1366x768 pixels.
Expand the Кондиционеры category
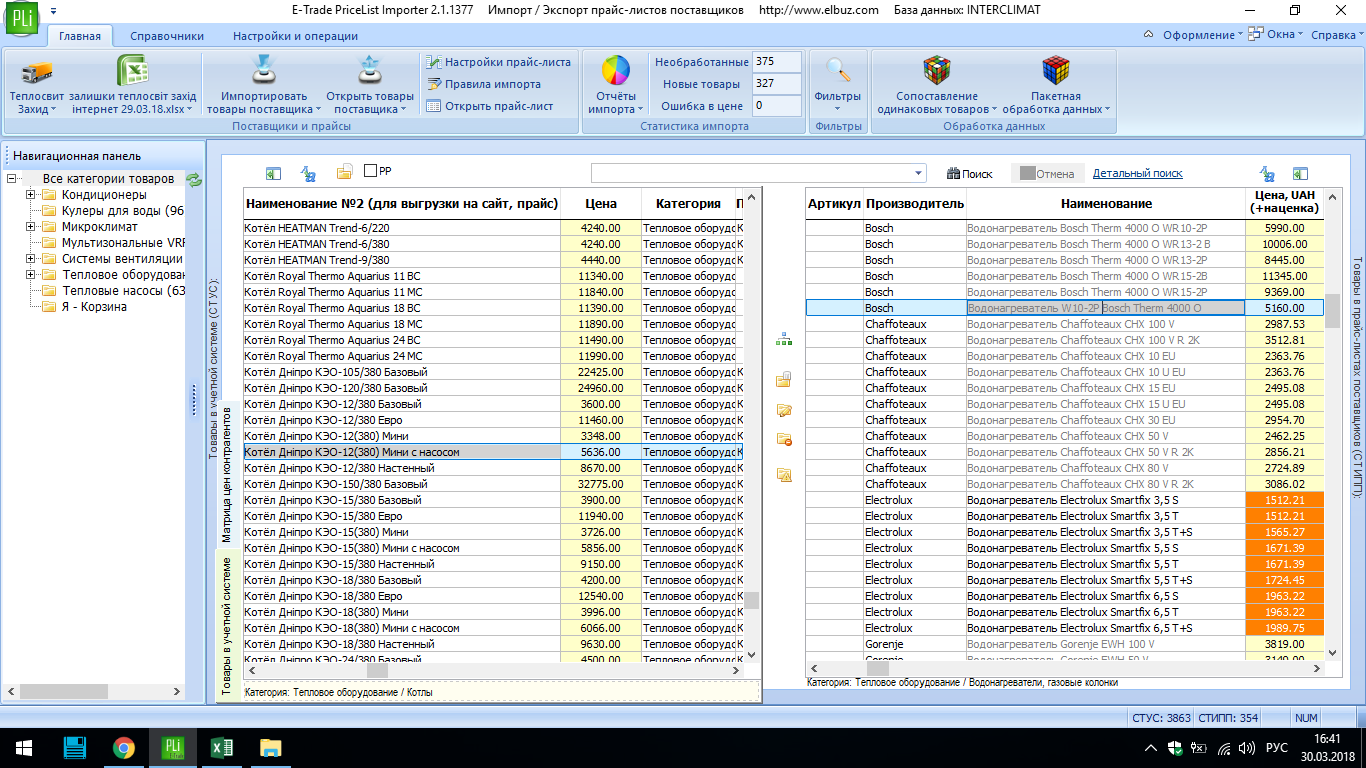click(31, 195)
